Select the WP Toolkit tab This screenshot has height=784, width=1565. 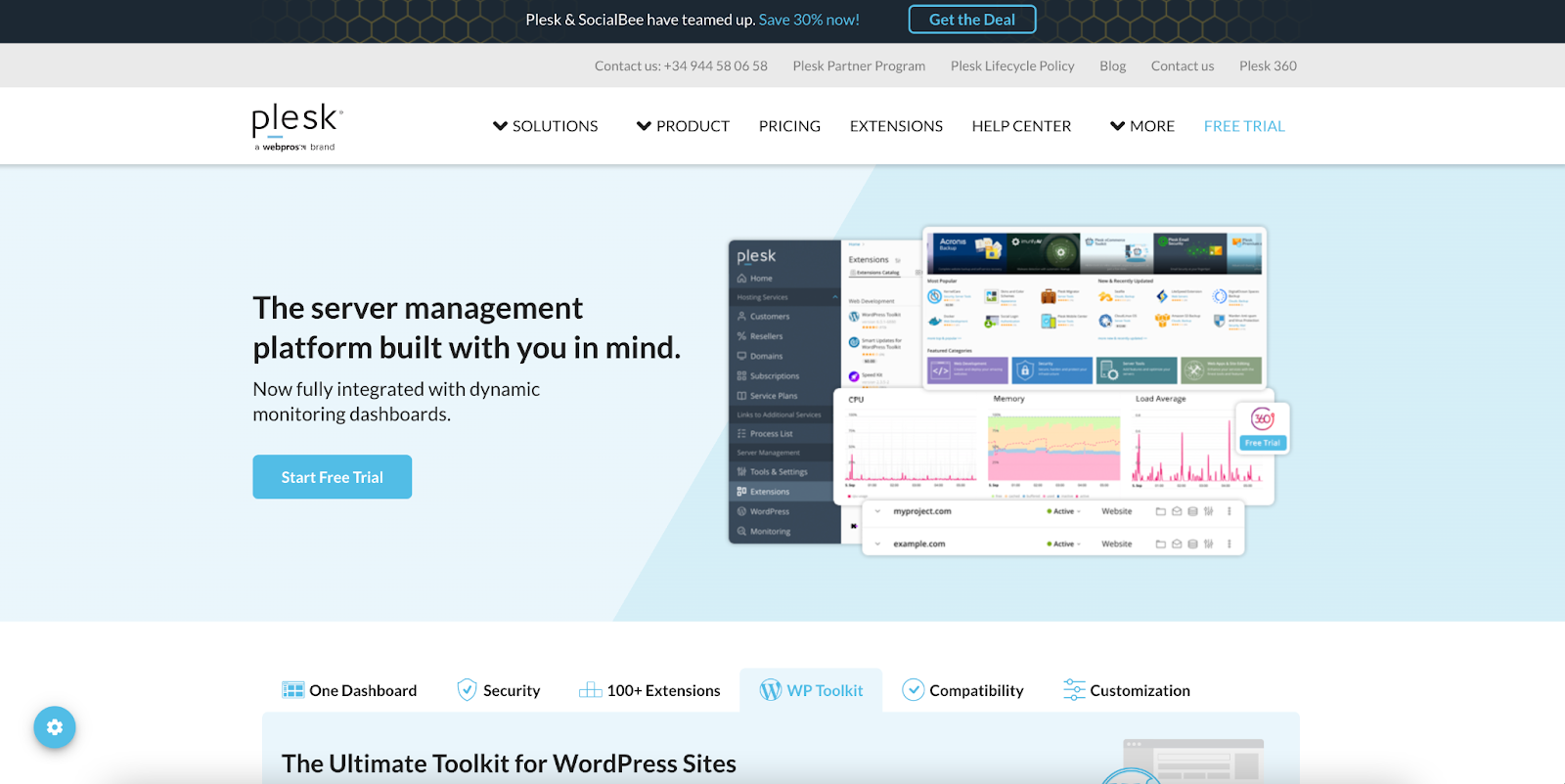[811, 690]
